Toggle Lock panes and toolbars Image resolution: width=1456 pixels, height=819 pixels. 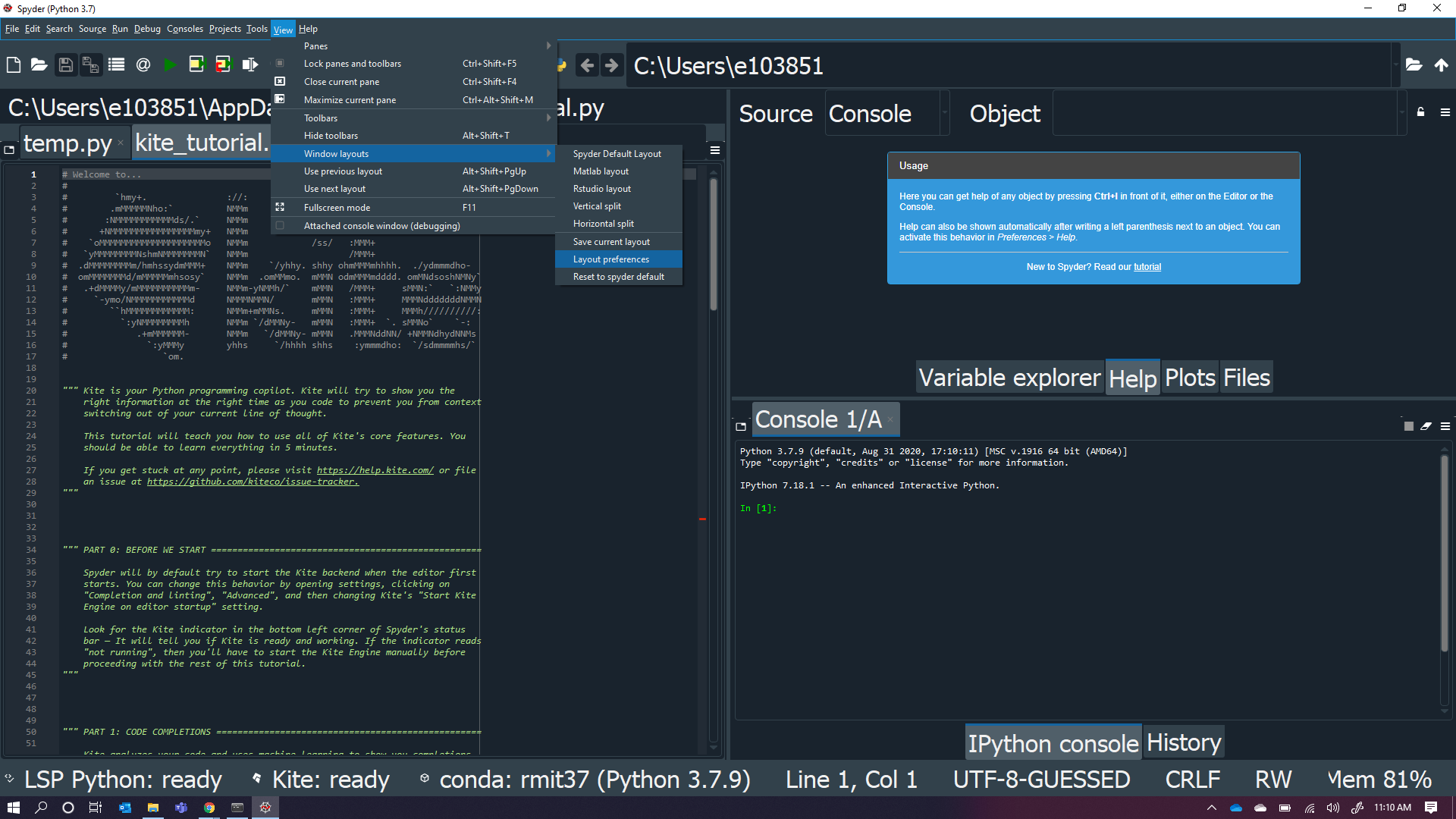point(413,64)
